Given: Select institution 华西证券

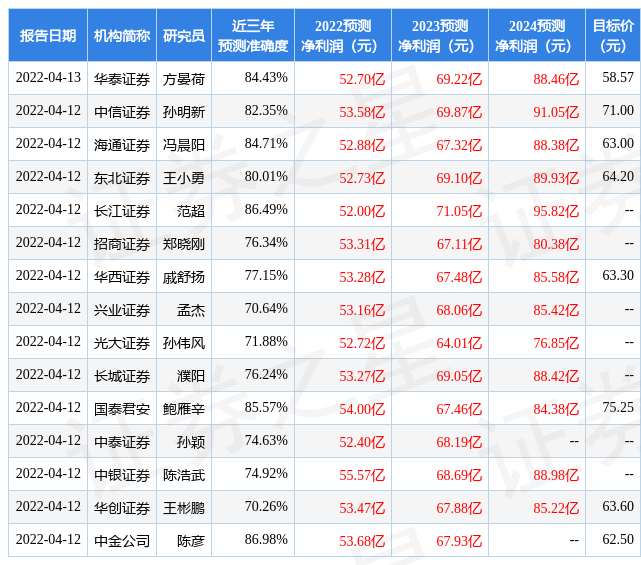Looking at the screenshot, I should pyautogui.click(x=122, y=277).
